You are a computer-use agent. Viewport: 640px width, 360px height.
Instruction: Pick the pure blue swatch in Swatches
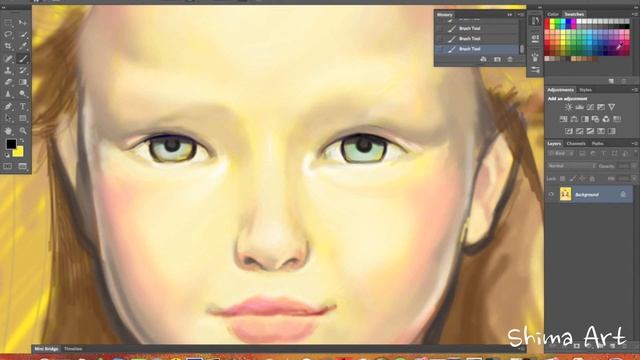click(x=568, y=22)
